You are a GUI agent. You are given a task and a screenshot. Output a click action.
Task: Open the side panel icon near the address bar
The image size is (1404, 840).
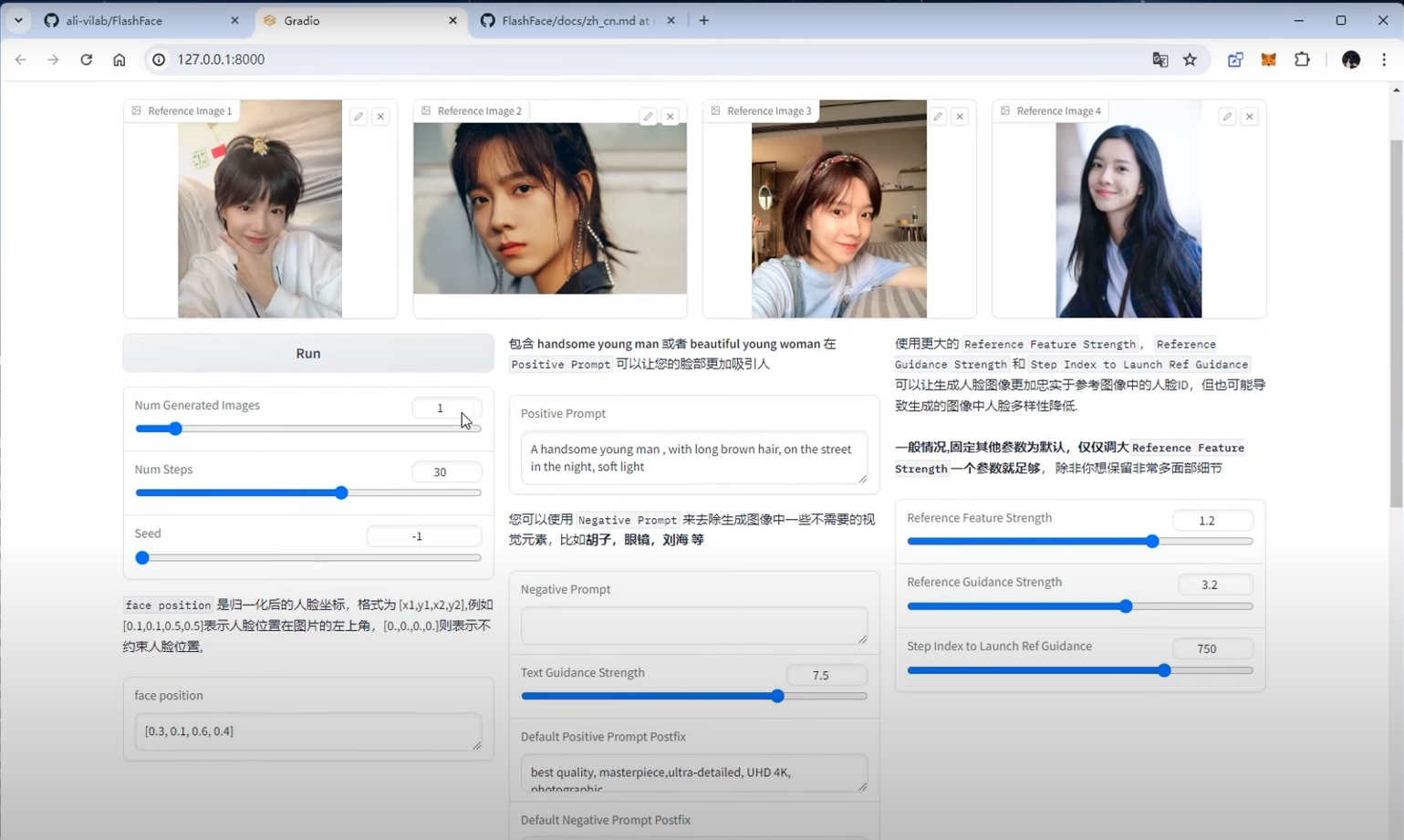click(1237, 59)
